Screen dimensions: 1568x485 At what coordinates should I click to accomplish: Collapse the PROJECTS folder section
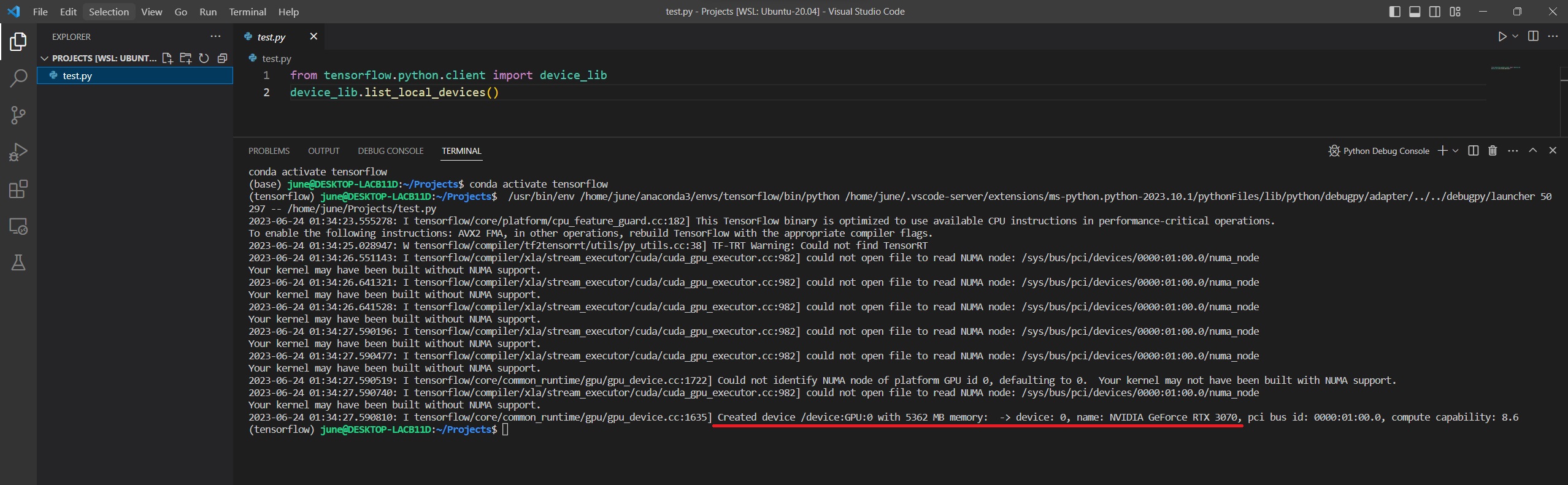(x=98, y=58)
